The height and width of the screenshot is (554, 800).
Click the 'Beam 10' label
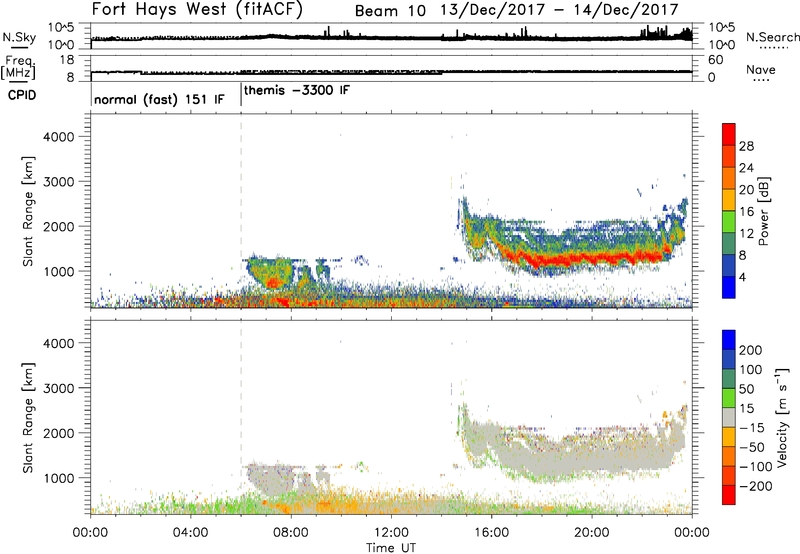390,10
